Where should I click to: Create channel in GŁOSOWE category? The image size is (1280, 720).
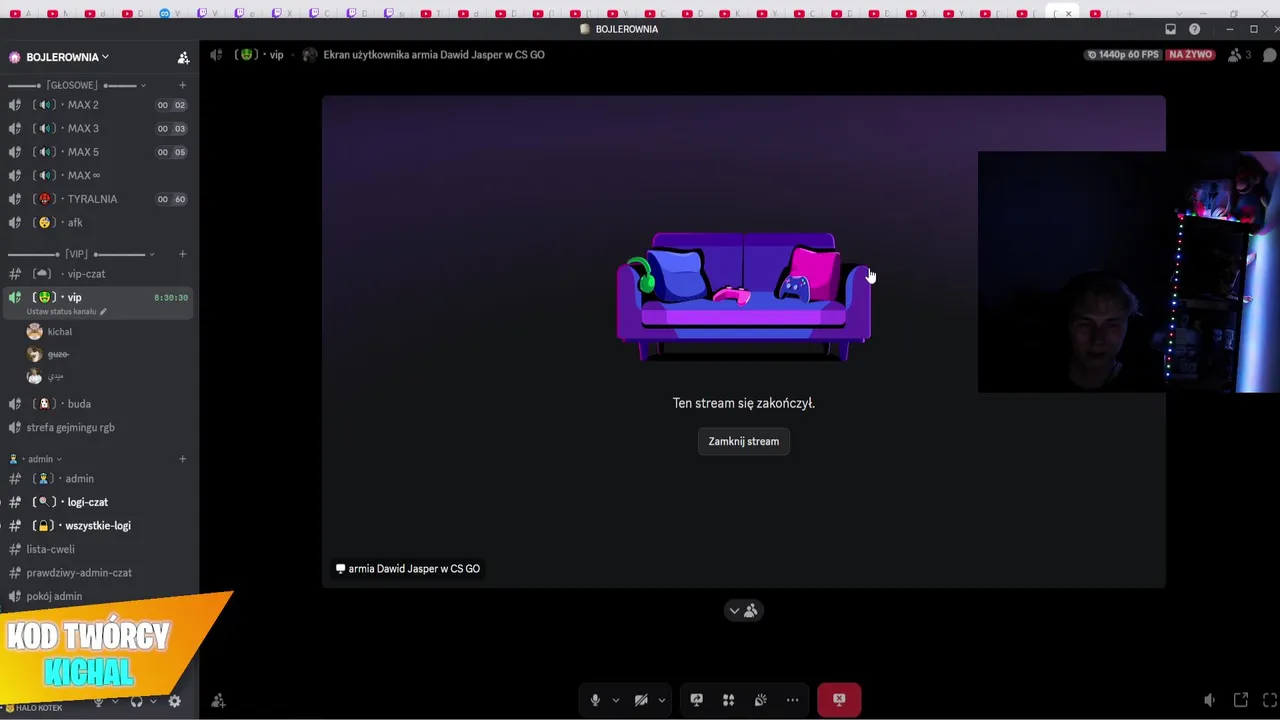coord(182,85)
